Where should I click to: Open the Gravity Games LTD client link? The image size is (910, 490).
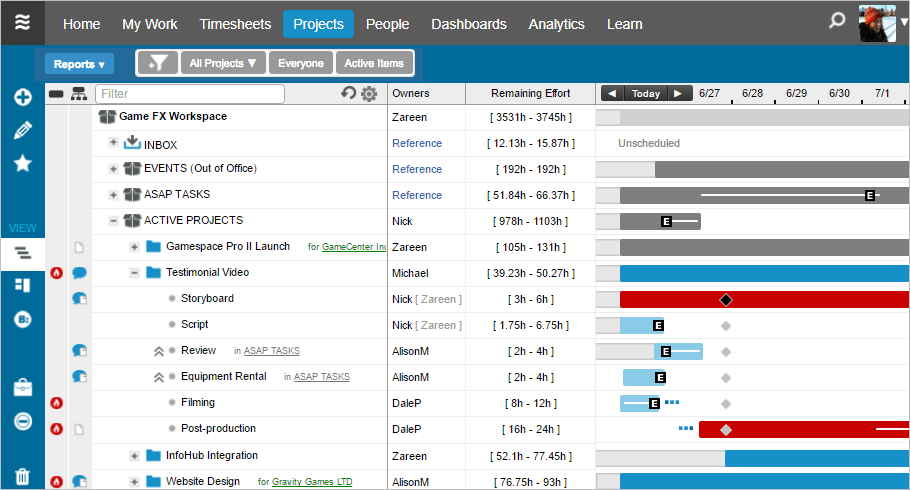click(311, 482)
